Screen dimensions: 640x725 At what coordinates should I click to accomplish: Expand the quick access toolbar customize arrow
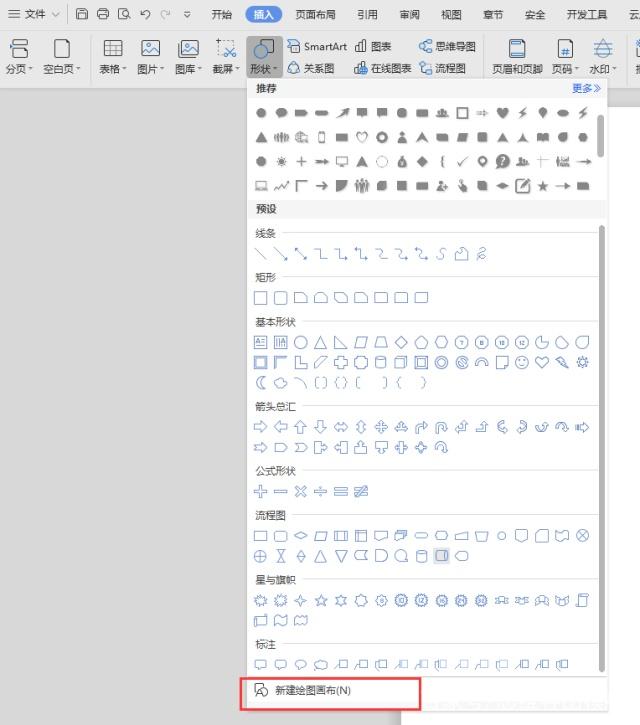(187, 15)
